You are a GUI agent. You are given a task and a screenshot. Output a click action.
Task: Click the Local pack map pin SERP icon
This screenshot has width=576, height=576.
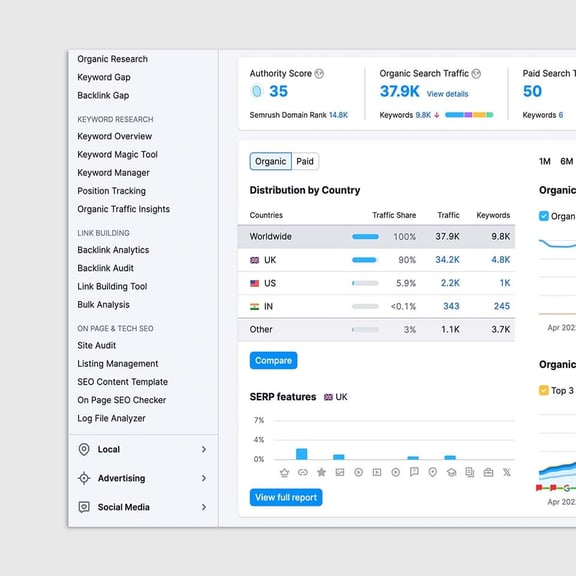[433, 472]
